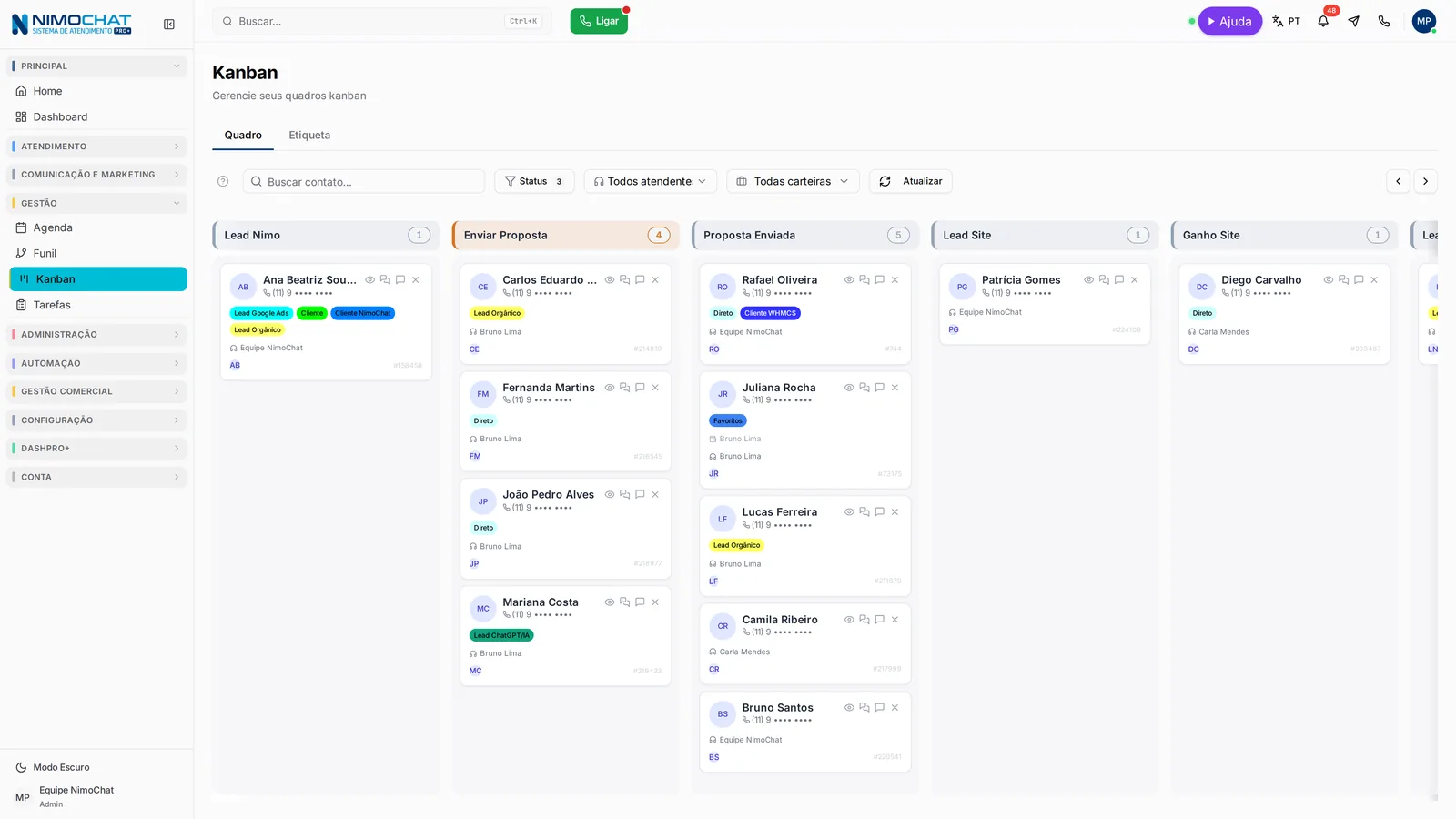1456x819 pixels.
Task: Remove Fernanda Martins card with X
Action: tap(655, 388)
